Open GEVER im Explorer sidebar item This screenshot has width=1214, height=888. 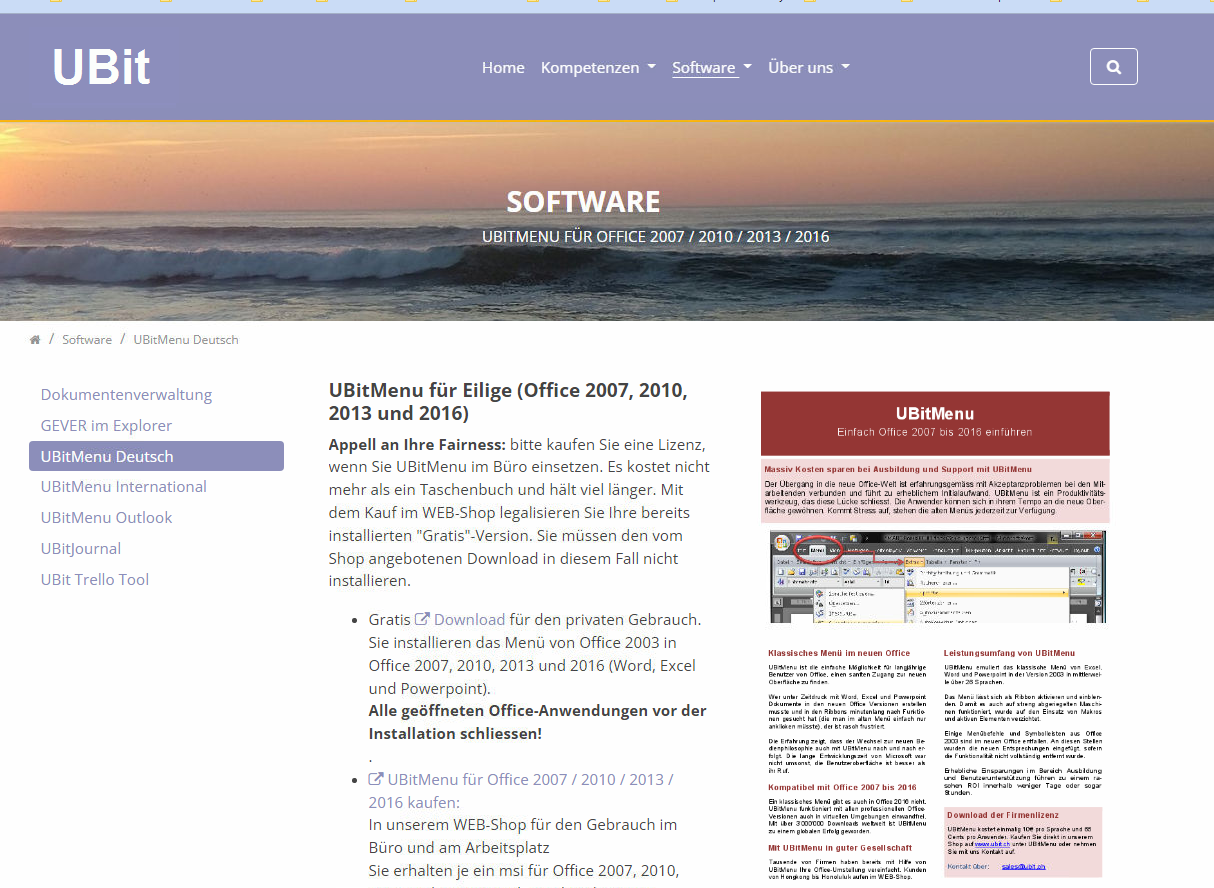106,425
